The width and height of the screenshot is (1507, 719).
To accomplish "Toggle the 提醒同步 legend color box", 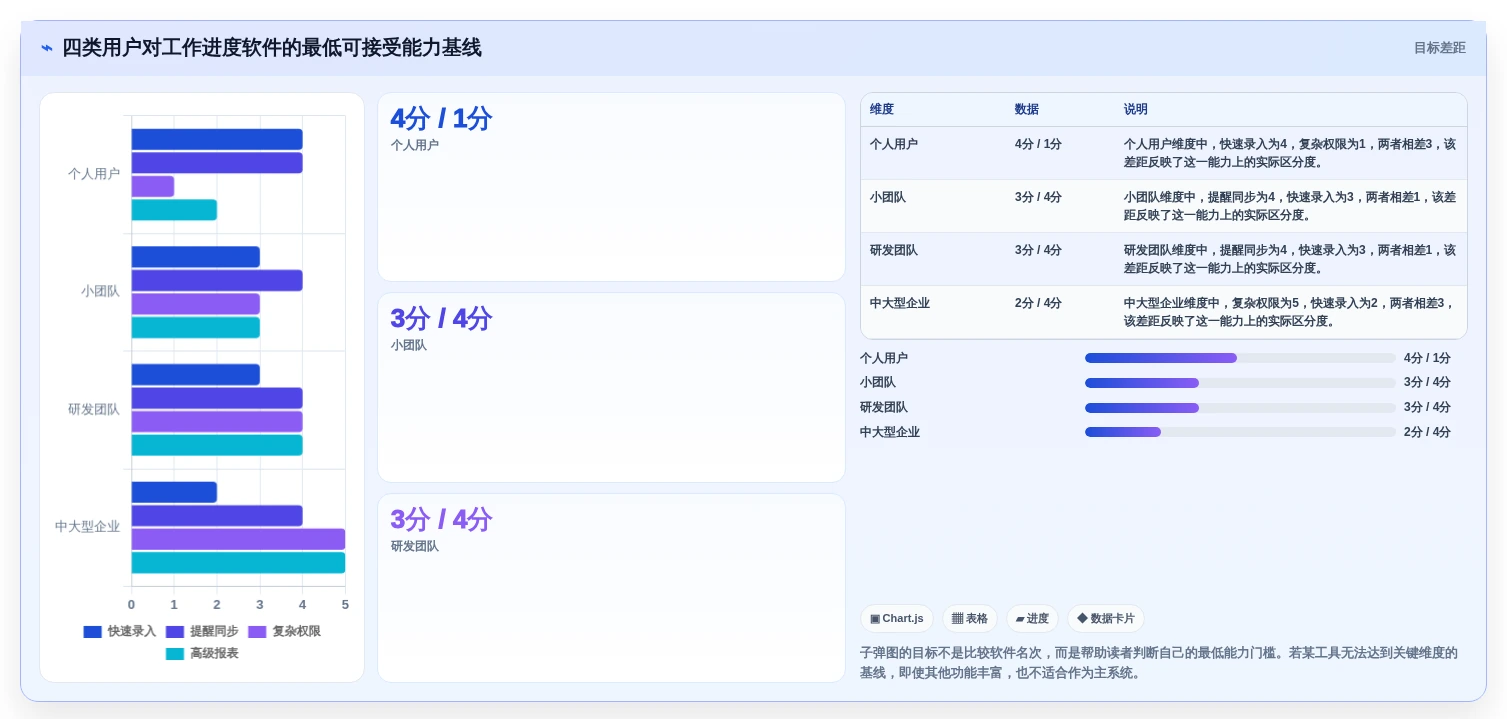I will [x=174, y=632].
